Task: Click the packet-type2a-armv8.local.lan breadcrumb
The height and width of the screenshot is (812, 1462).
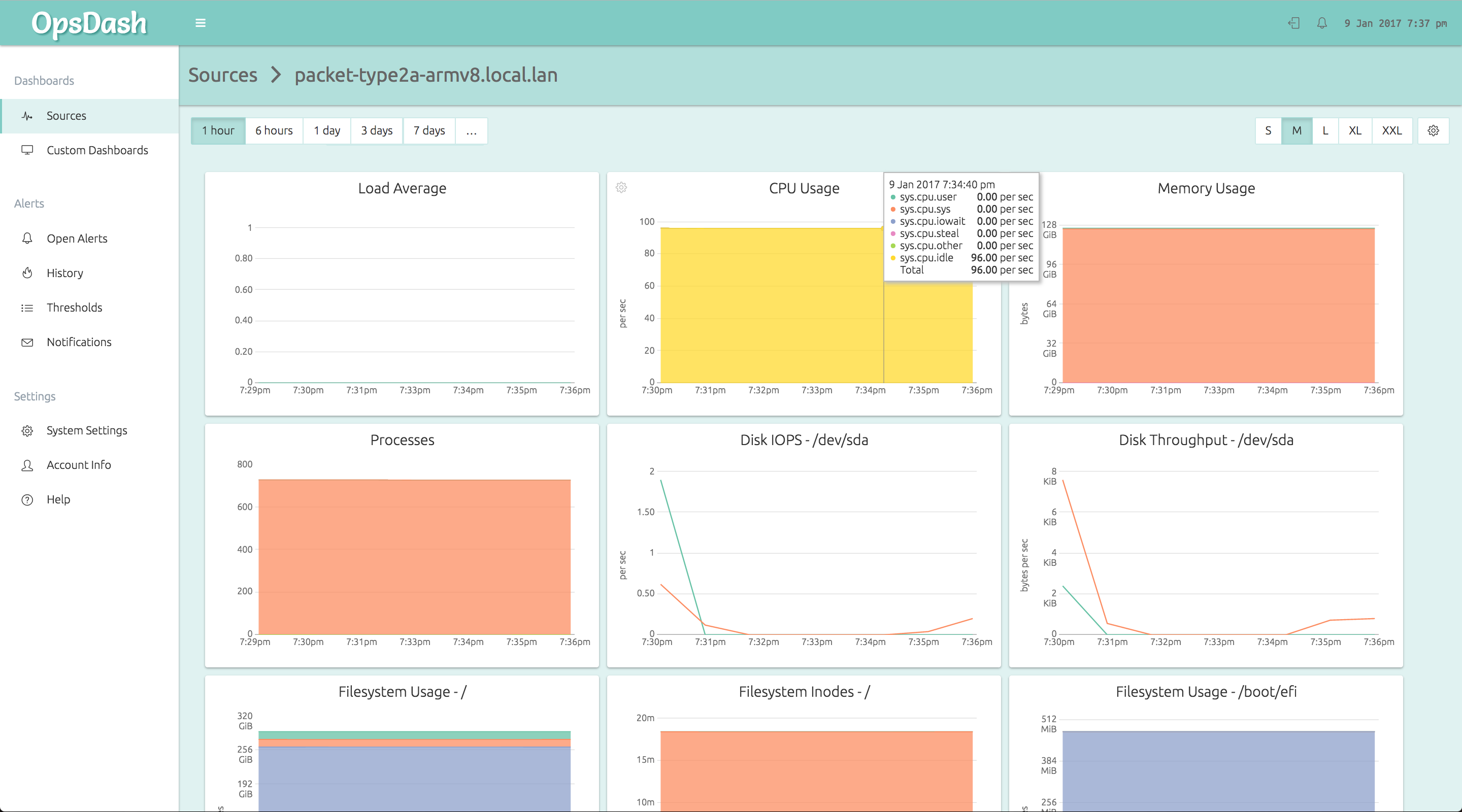Action: tap(426, 75)
